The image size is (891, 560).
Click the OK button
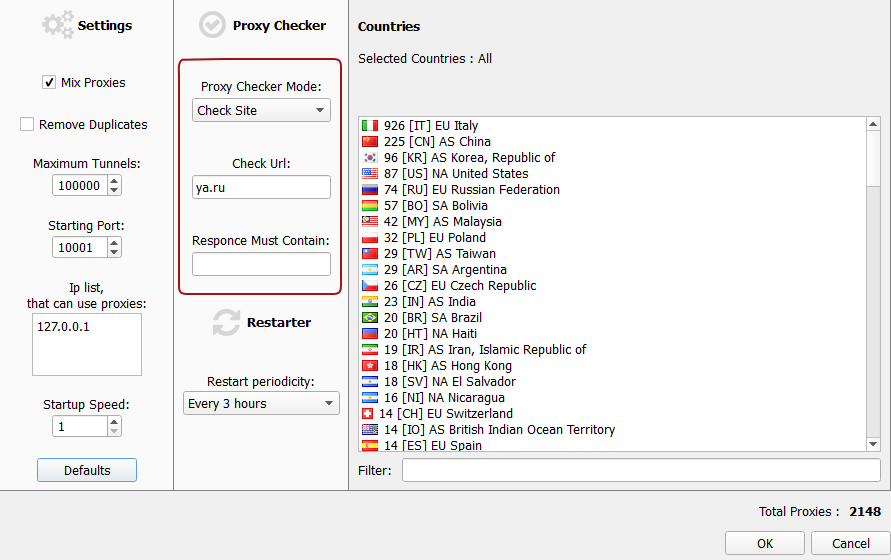(765, 544)
